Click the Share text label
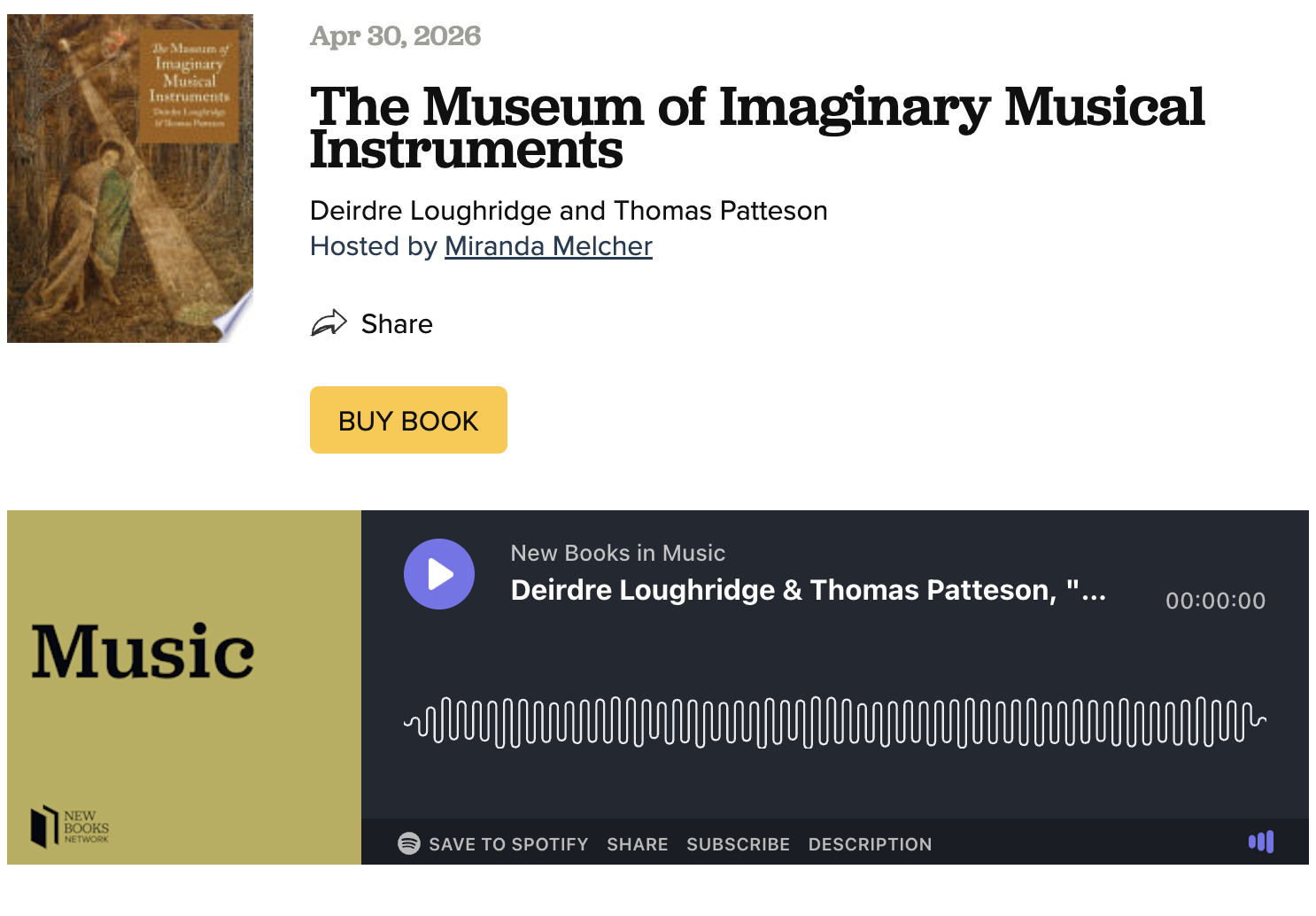Screen dimensions: 1316x916 point(397,324)
